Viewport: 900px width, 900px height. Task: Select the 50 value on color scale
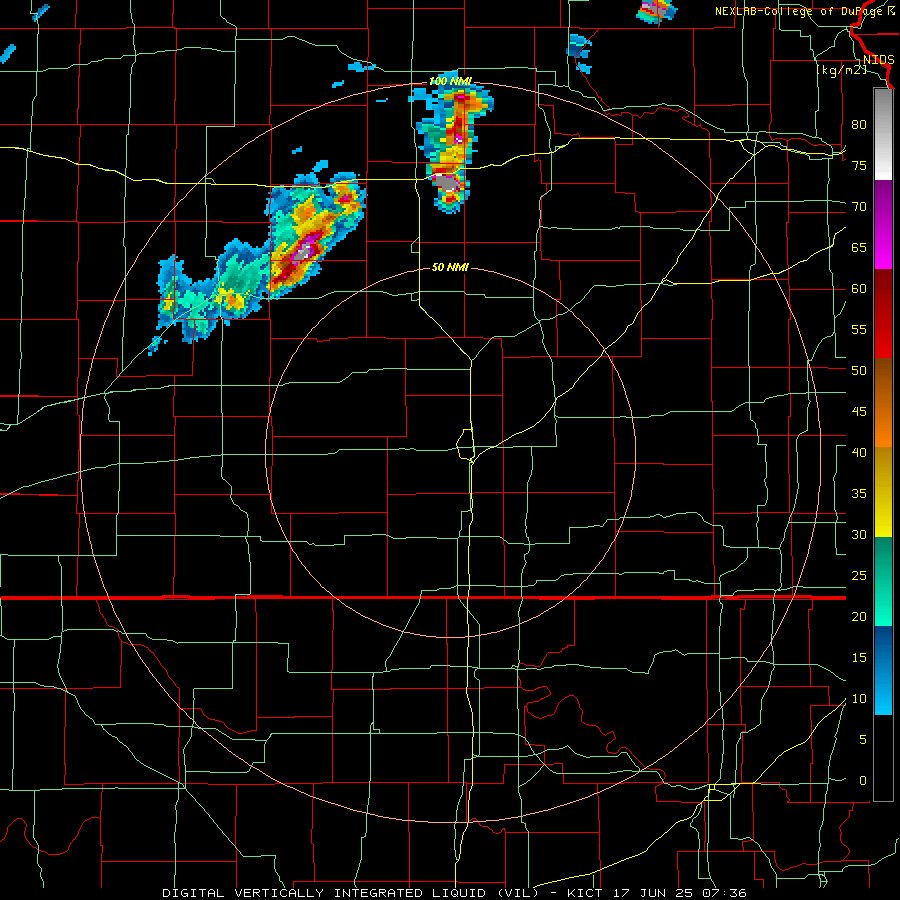(859, 371)
